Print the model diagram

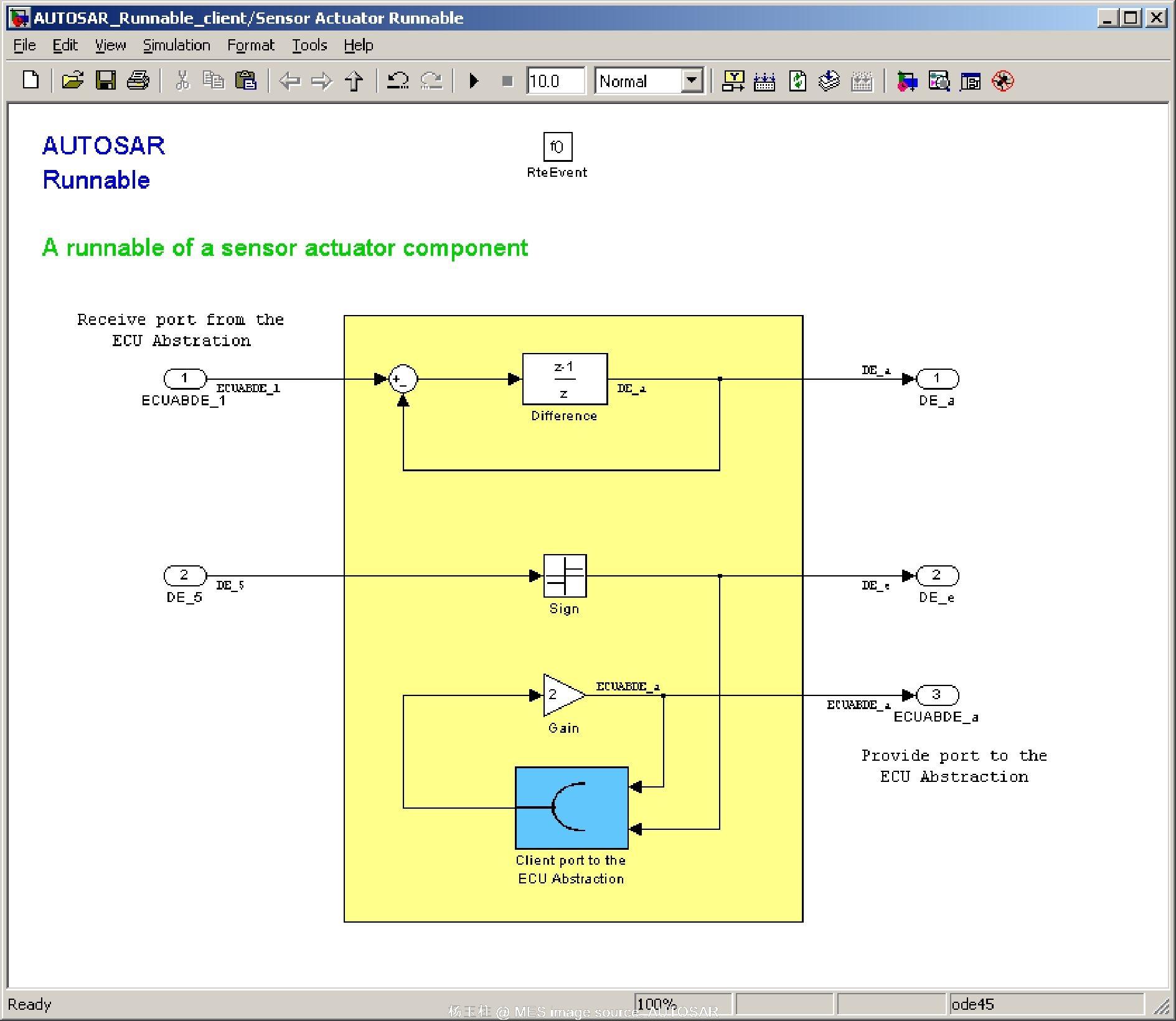138,81
